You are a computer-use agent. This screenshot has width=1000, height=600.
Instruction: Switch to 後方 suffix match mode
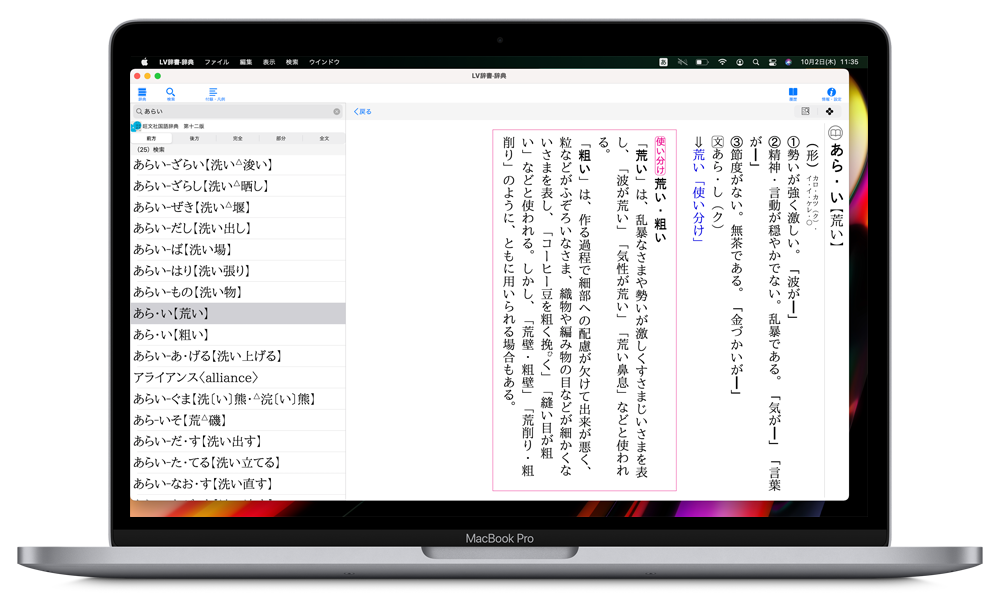[194, 138]
